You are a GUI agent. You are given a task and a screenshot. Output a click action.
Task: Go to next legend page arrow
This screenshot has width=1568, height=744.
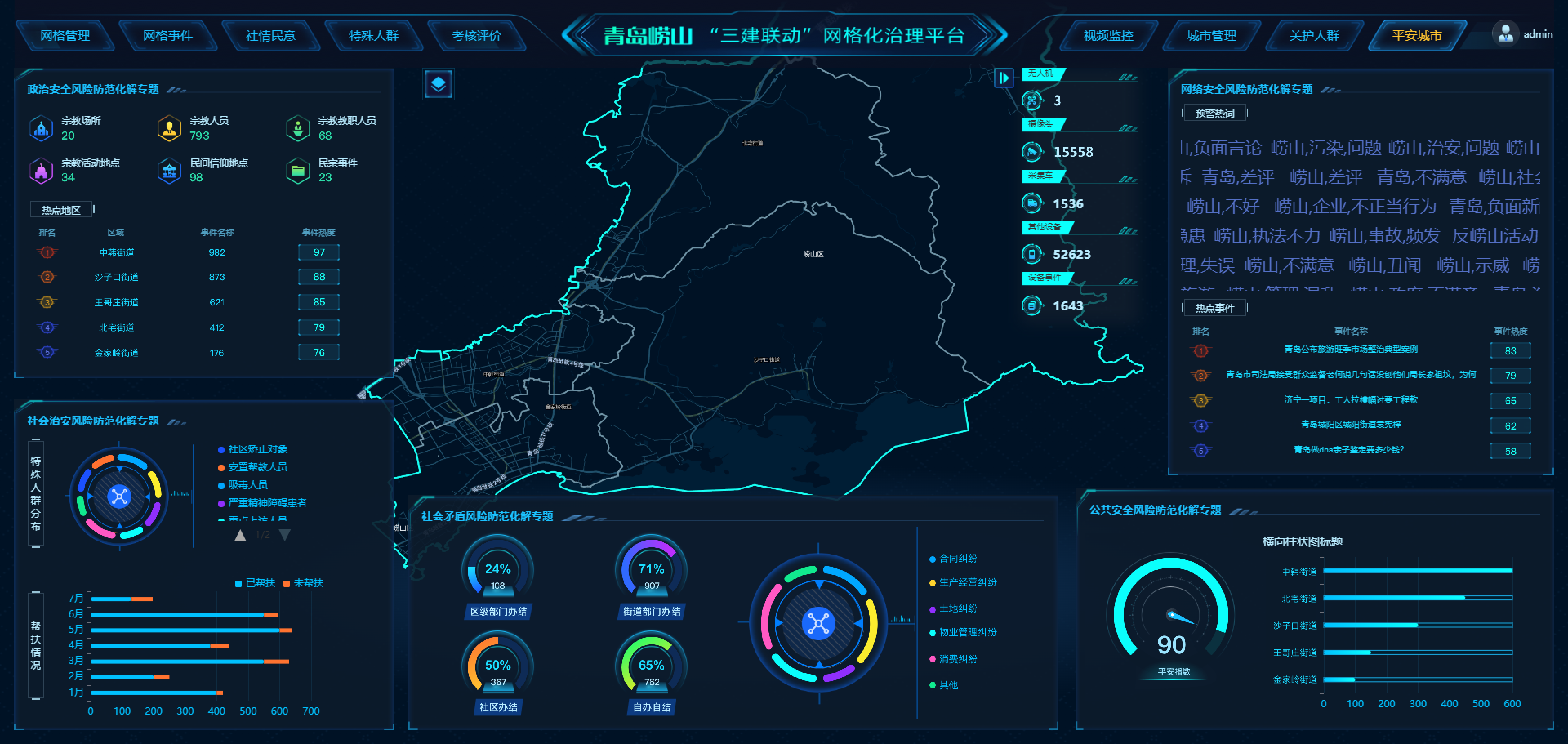click(x=284, y=535)
